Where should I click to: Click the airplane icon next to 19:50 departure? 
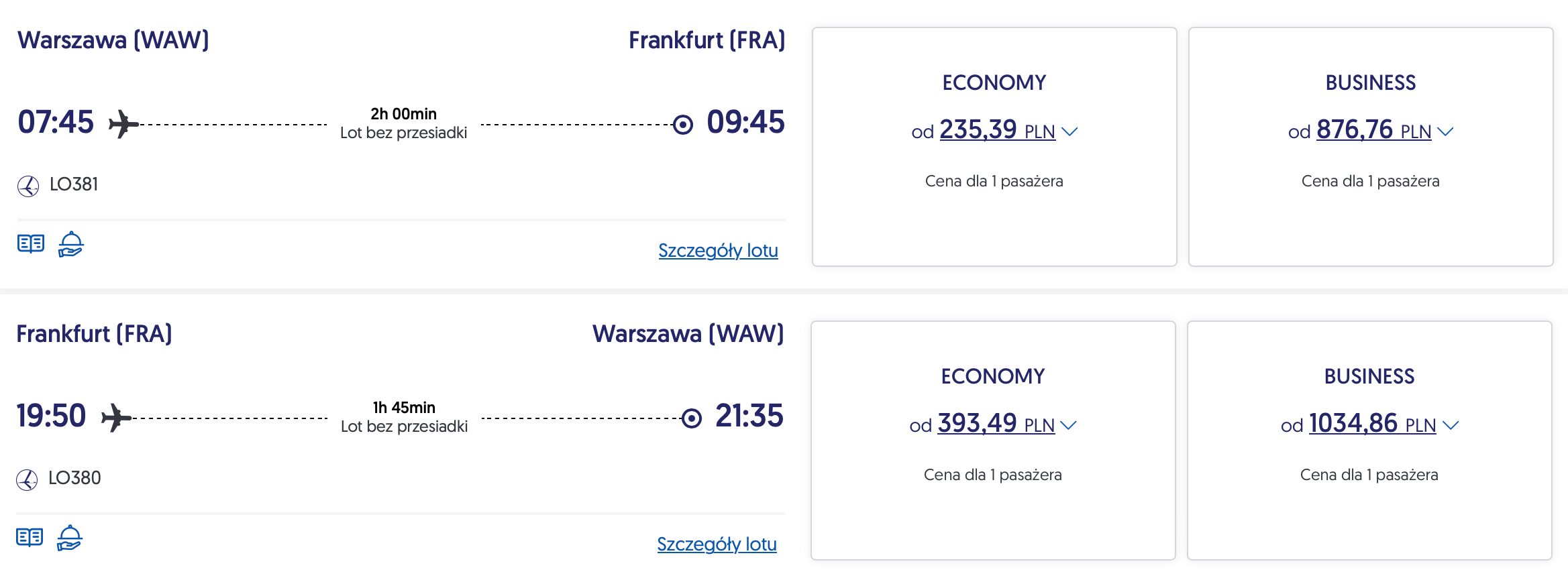coord(116,418)
